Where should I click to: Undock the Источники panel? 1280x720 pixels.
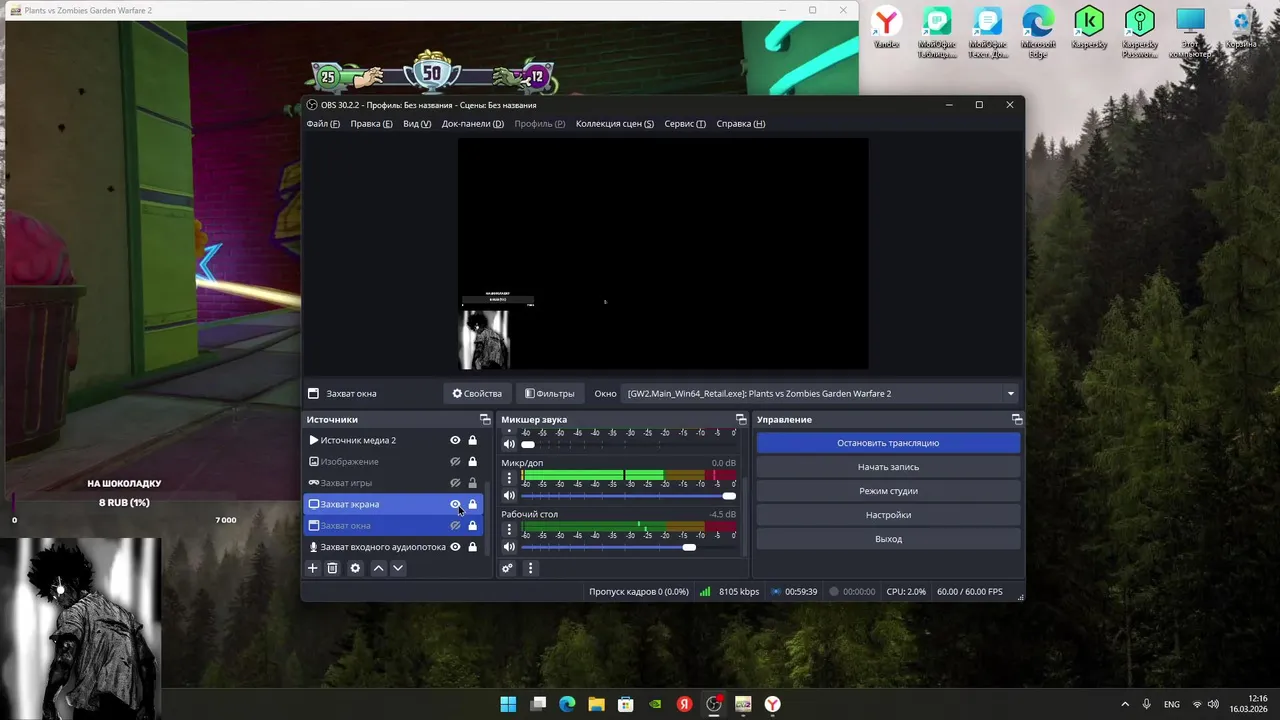485,419
